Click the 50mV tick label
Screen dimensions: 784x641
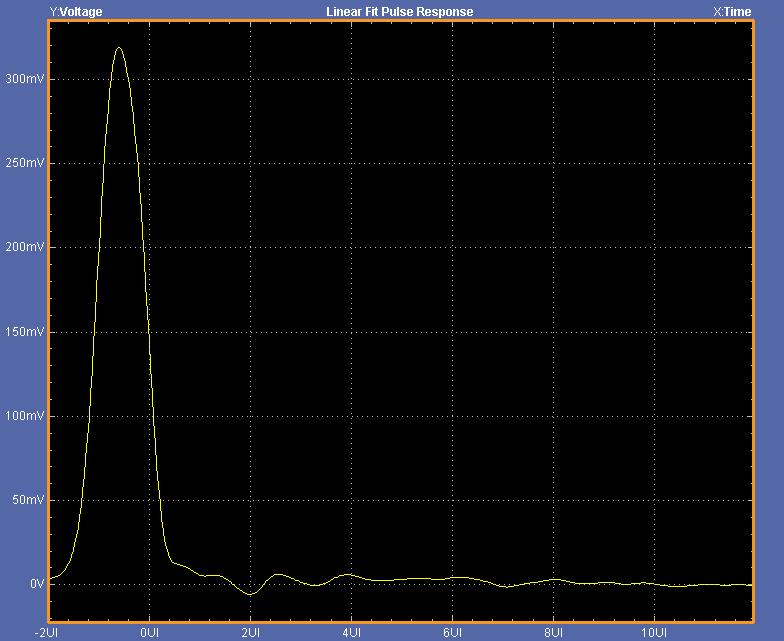[x=26, y=500]
